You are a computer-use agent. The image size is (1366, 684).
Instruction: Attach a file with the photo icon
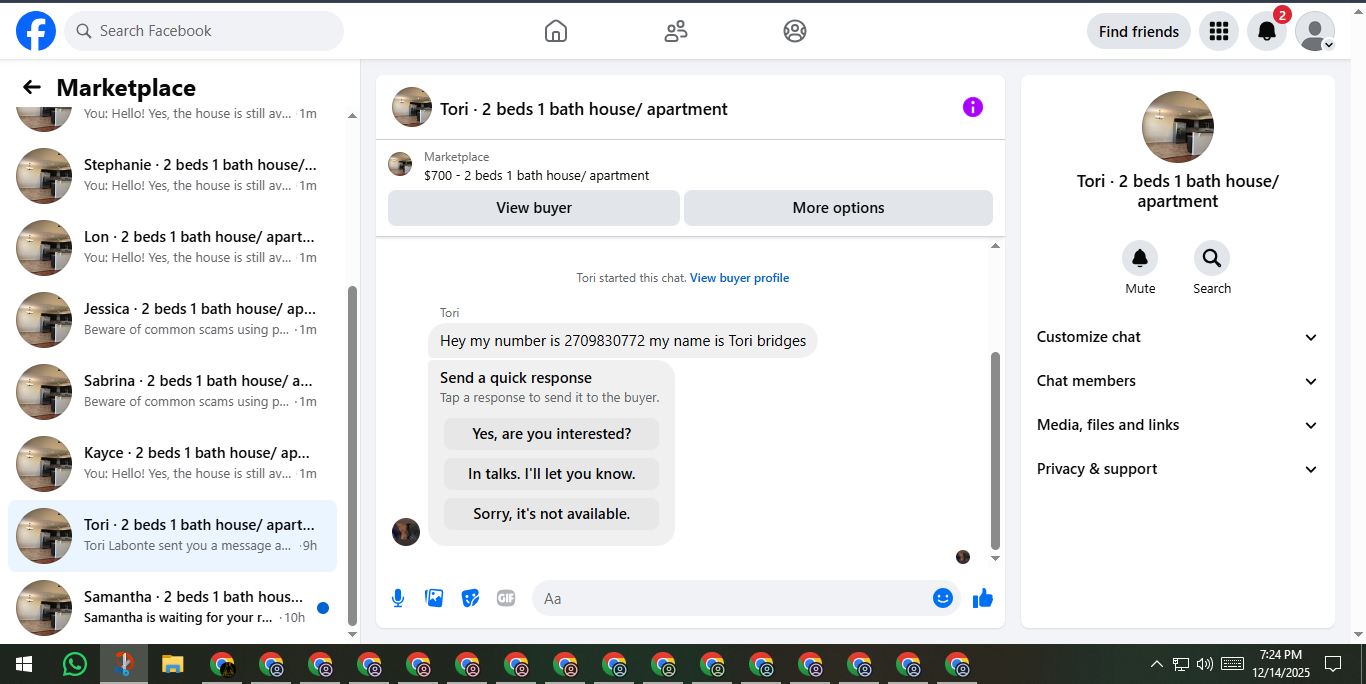coord(434,598)
